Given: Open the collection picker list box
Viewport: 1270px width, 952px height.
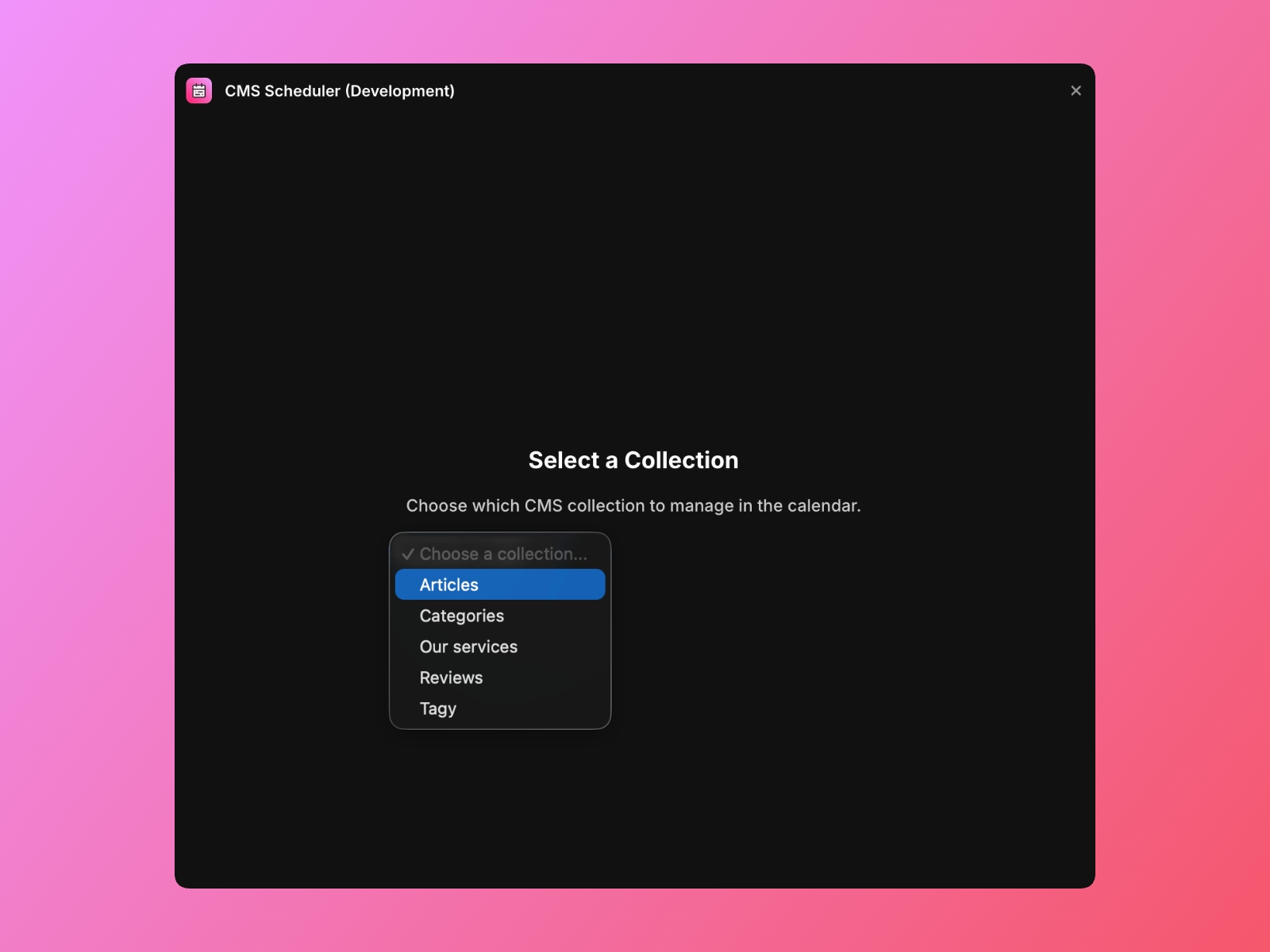Looking at the screenshot, I should click(499, 631).
